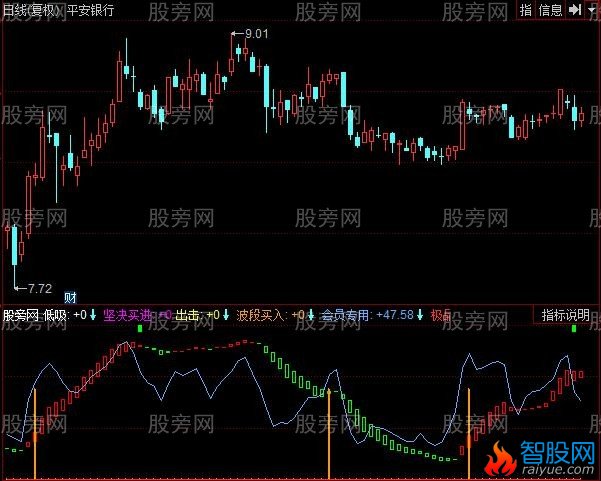
Task: Click the 9.01 high price label
Action: 256,34
